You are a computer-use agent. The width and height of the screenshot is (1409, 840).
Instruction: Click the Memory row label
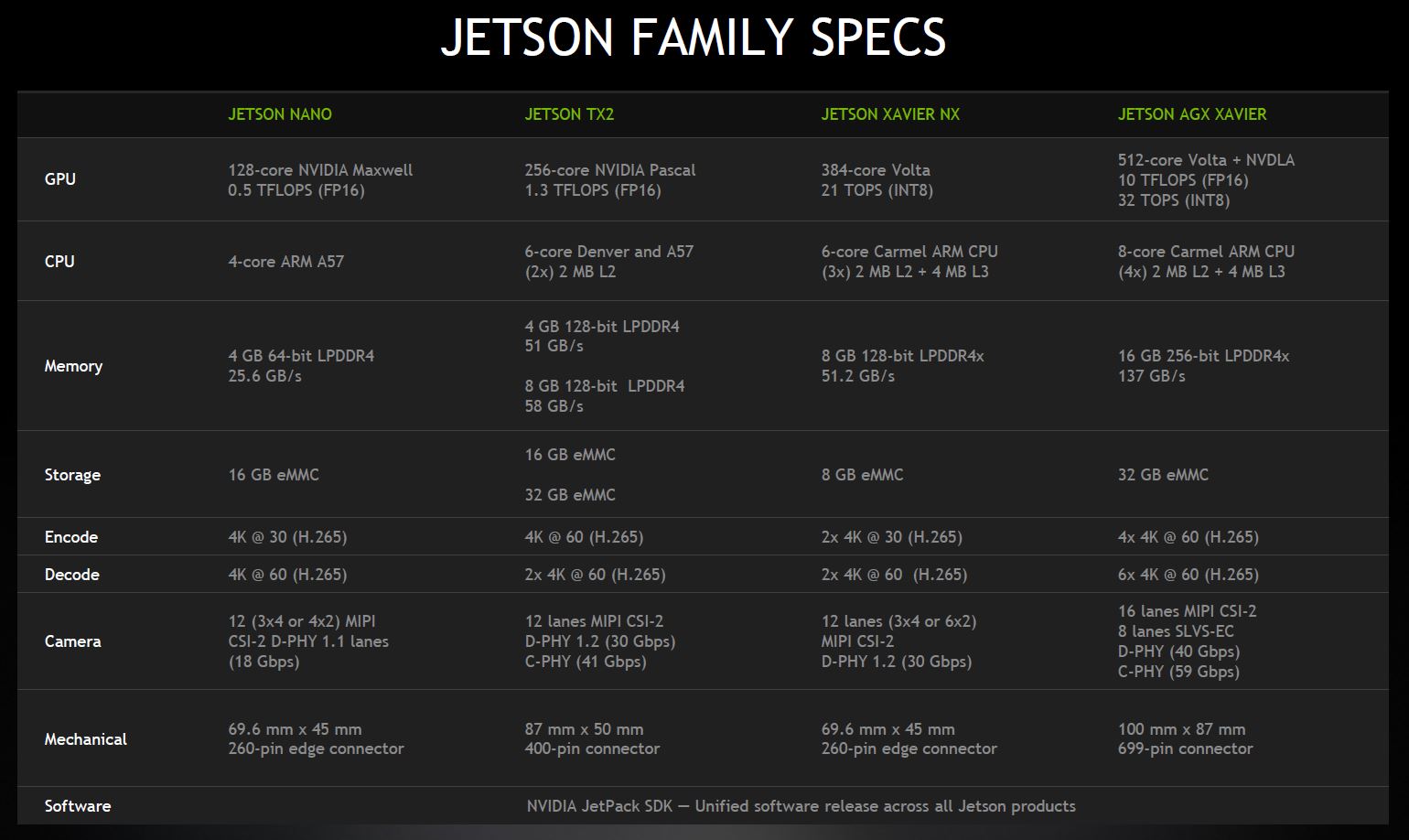point(73,366)
